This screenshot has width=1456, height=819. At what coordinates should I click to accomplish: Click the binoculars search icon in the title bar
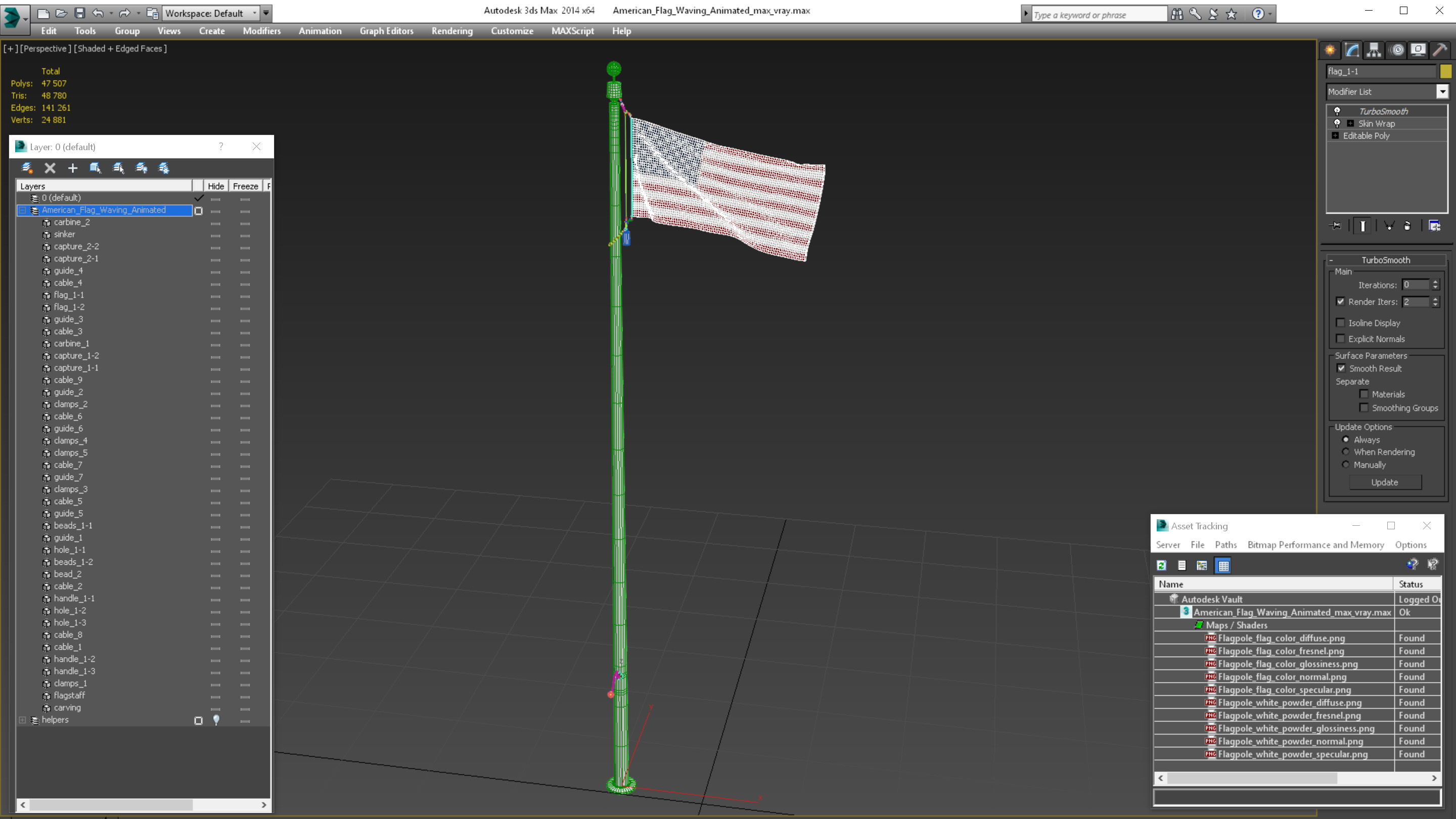1177,14
